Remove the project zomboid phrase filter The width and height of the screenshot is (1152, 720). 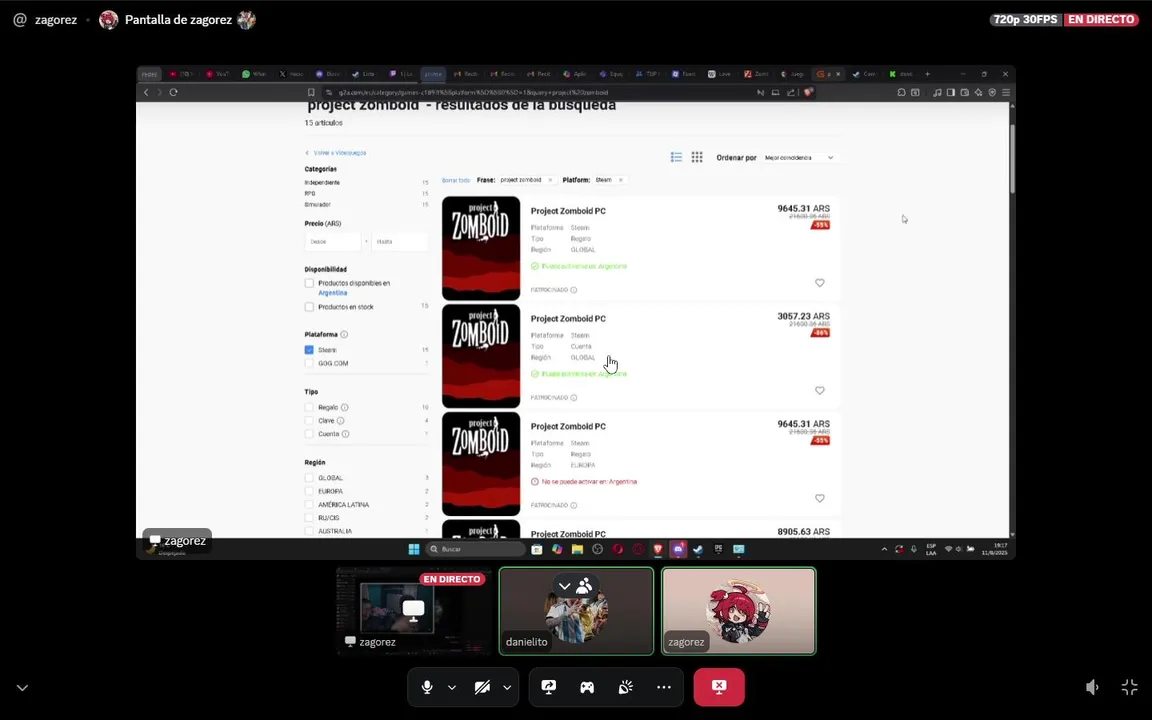(550, 180)
